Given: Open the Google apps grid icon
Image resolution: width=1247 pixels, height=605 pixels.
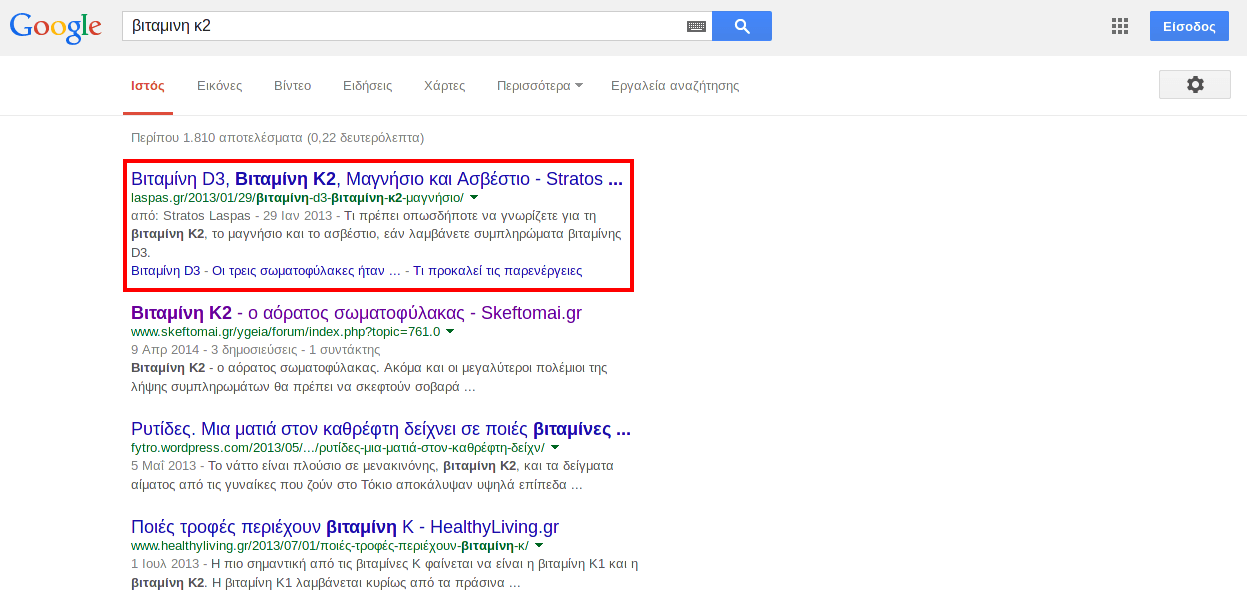Looking at the screenshot, I should coord(1120,26).
